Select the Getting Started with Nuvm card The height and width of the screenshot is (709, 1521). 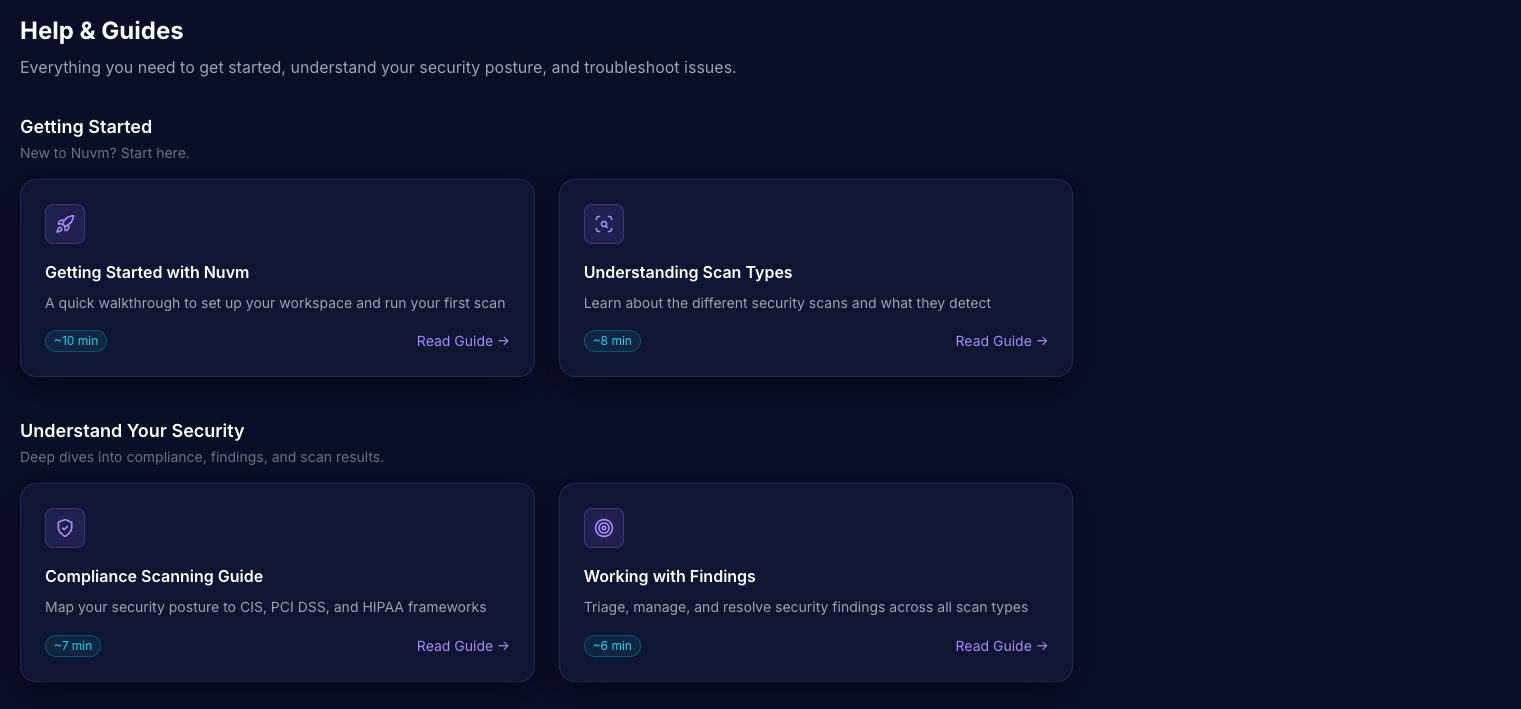pos(277,278)
